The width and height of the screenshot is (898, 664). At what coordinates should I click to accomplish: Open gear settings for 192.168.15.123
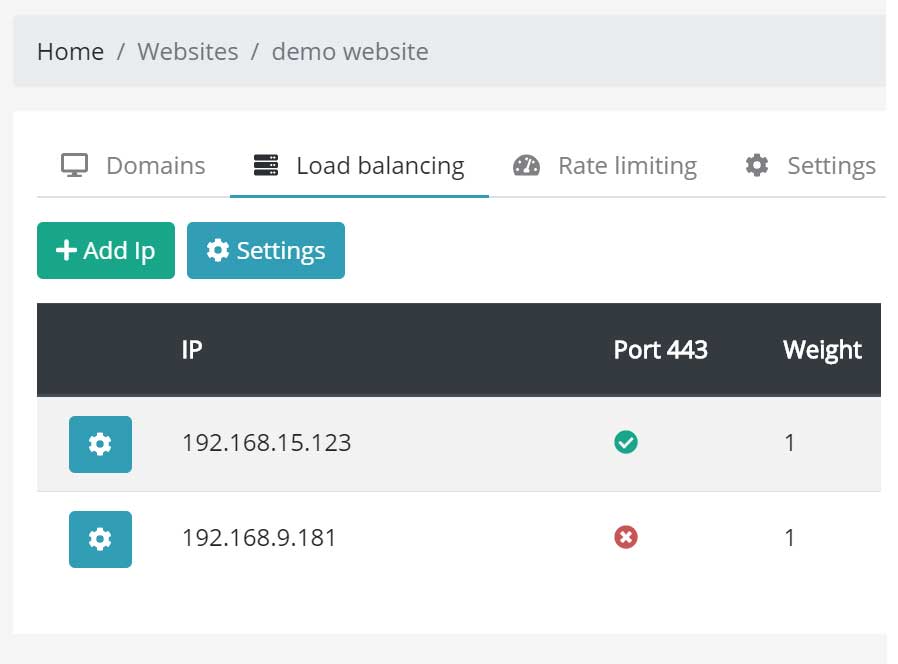point(100,444)
